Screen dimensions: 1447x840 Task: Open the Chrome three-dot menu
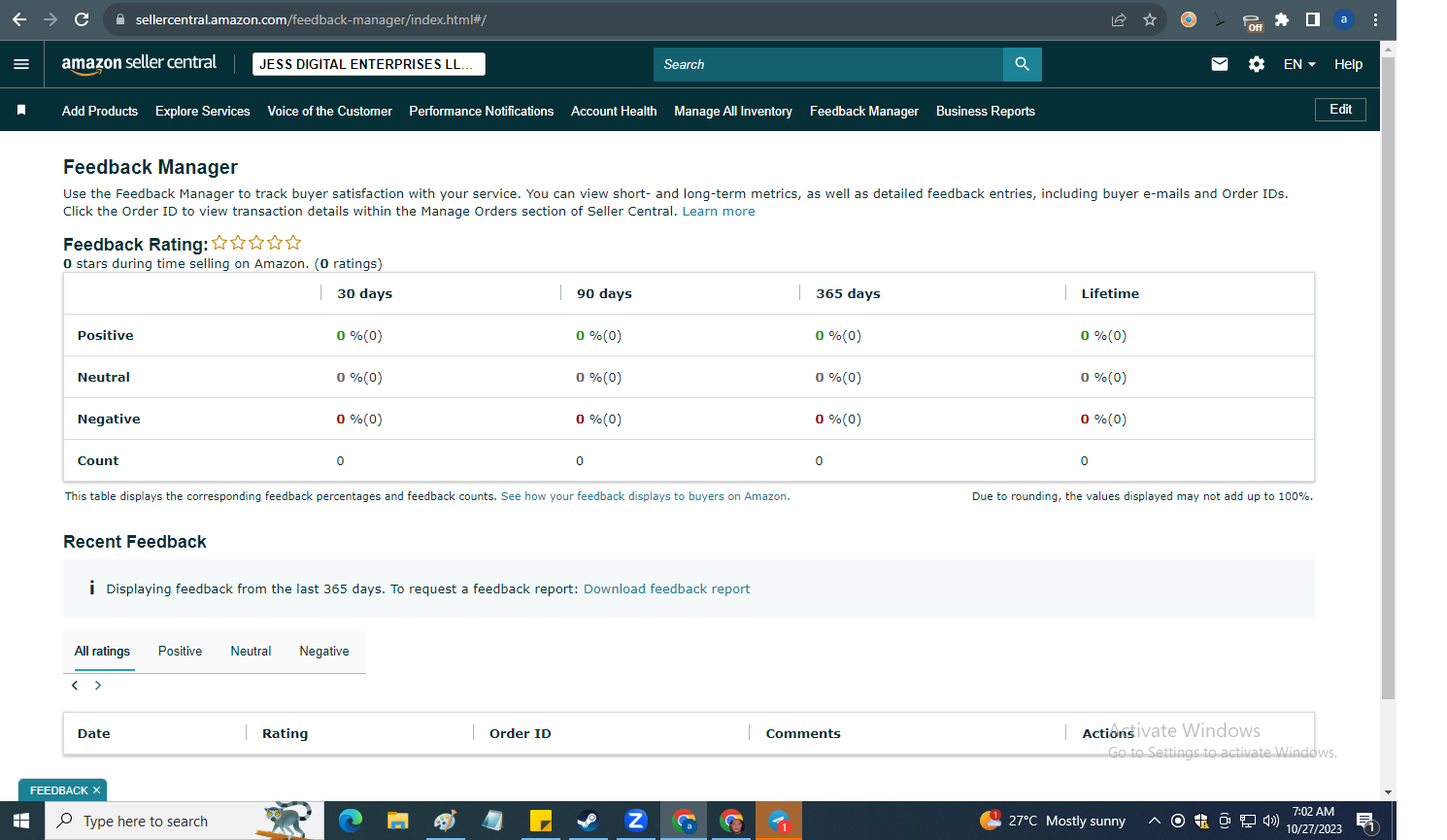coord(1375,19)
